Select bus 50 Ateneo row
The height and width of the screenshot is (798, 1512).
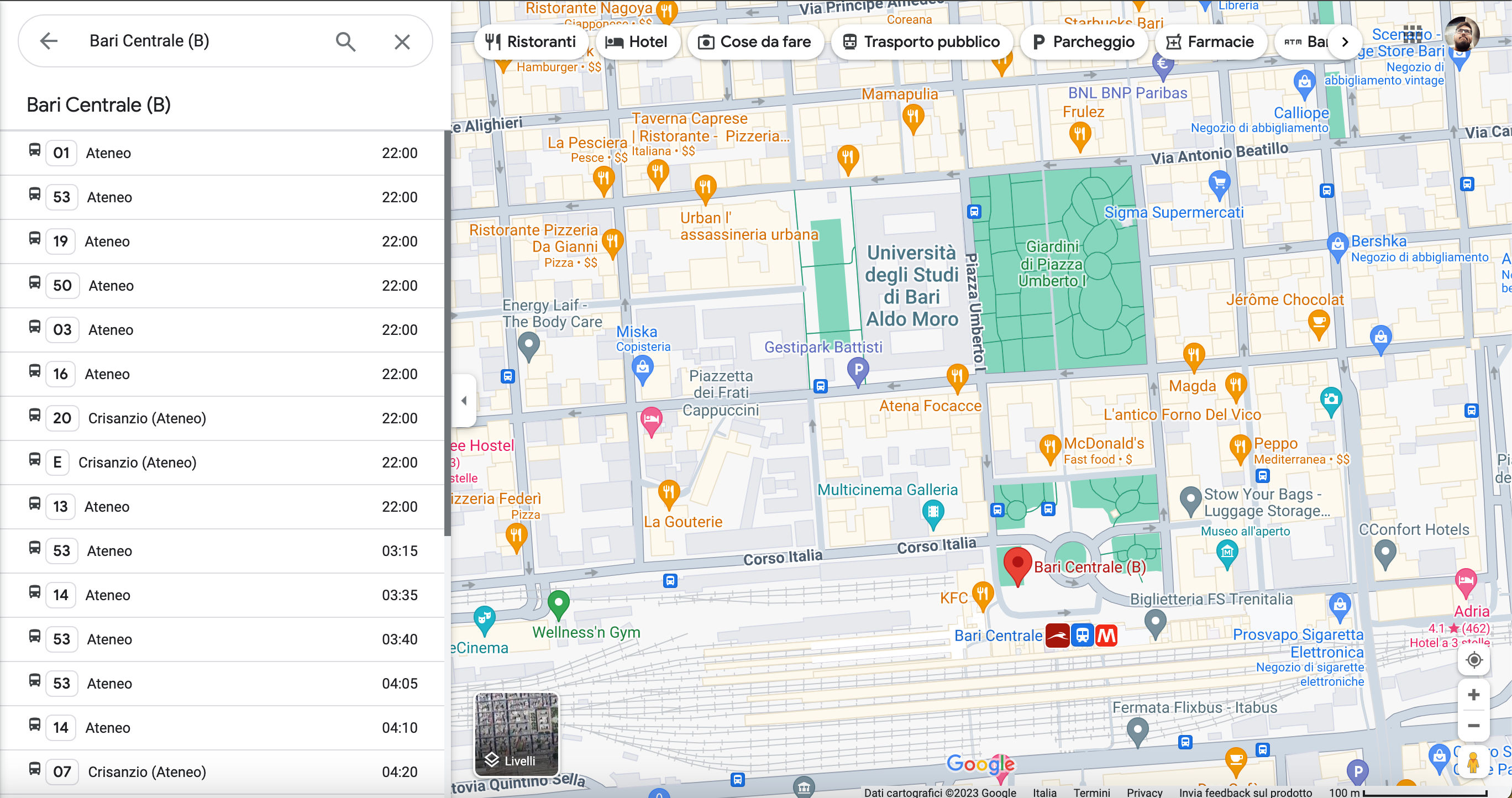[222, 286]
